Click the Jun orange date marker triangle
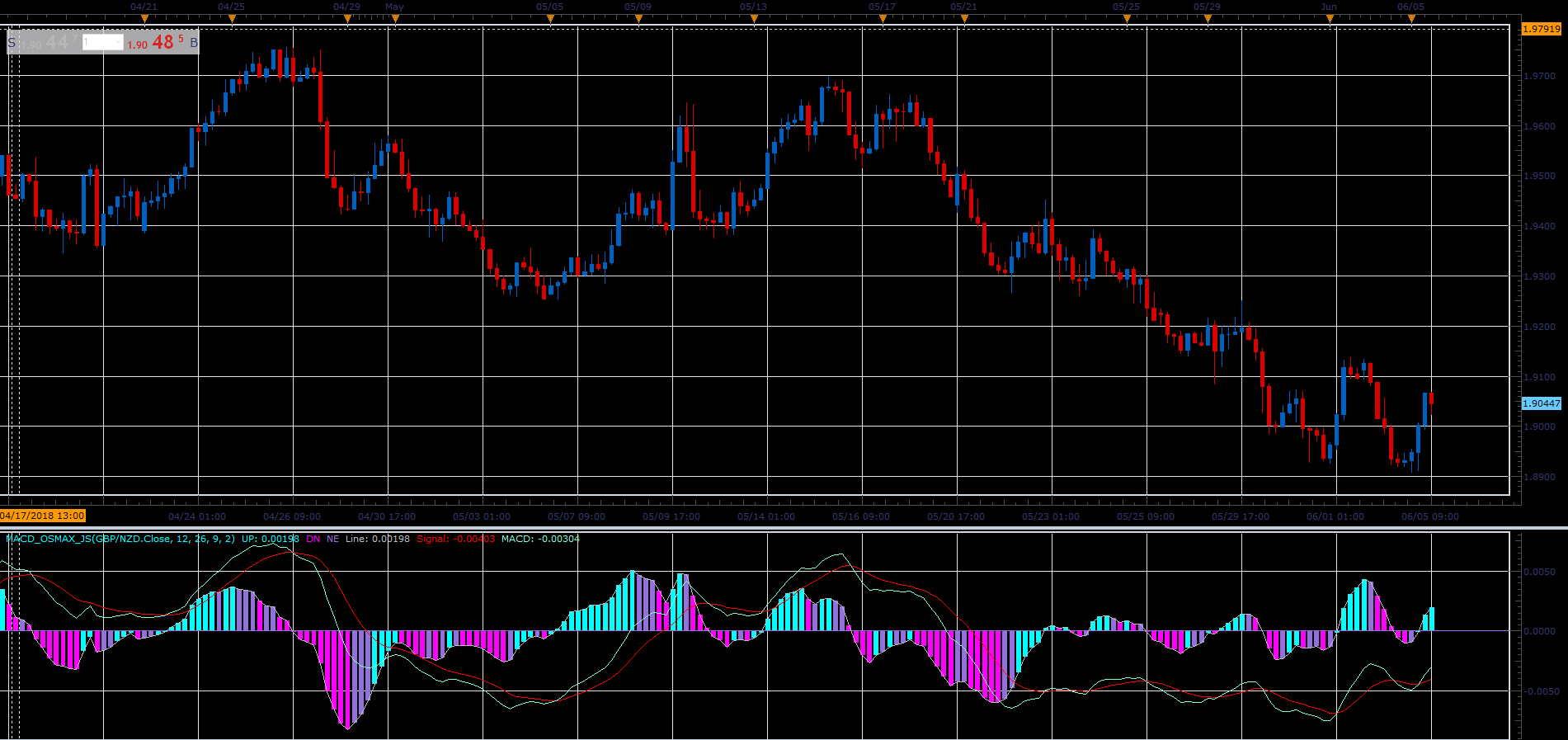The image size is (1568, 740). point(1330,18)
